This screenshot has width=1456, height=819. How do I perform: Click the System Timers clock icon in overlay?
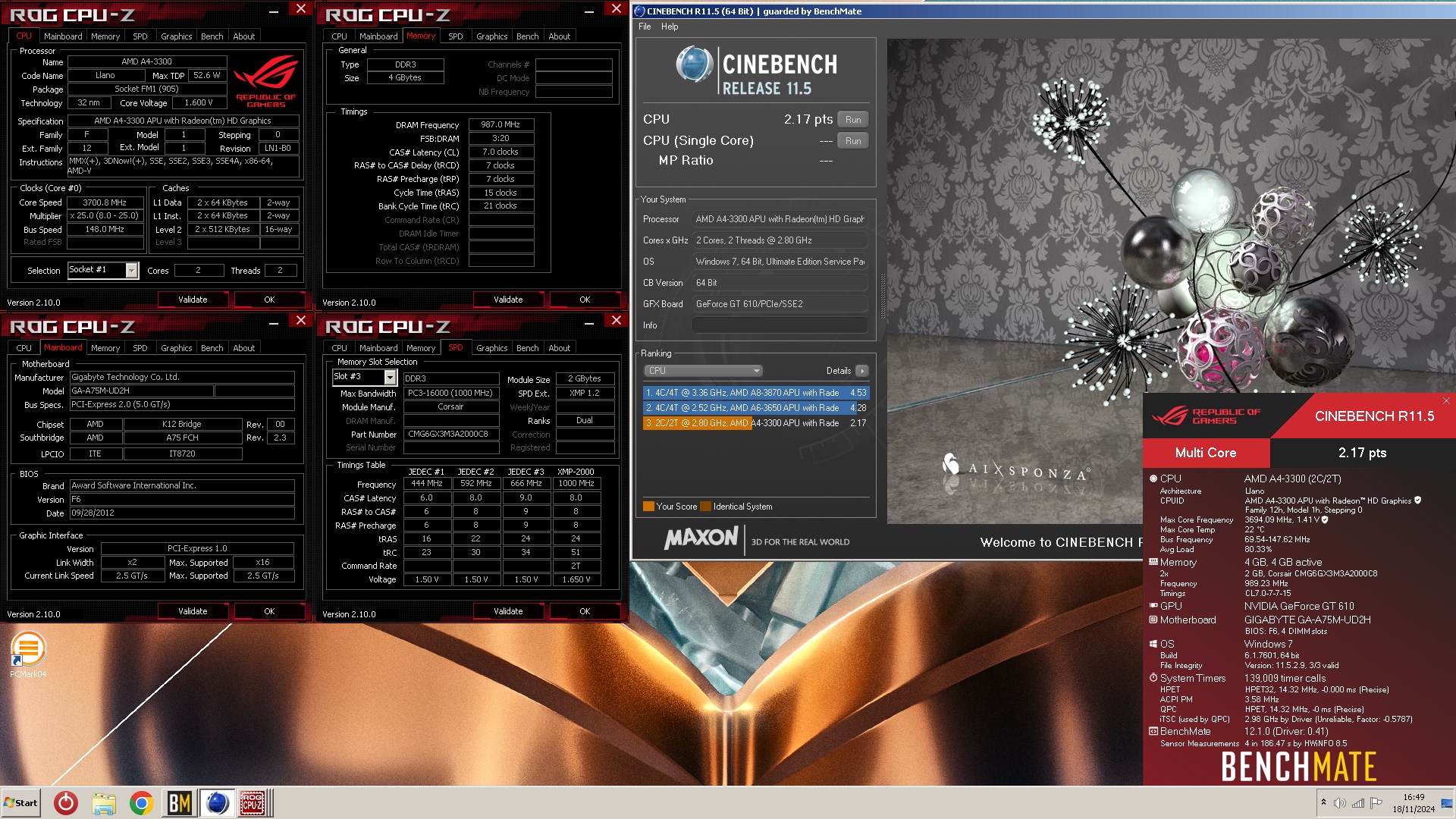(1153, 678)
